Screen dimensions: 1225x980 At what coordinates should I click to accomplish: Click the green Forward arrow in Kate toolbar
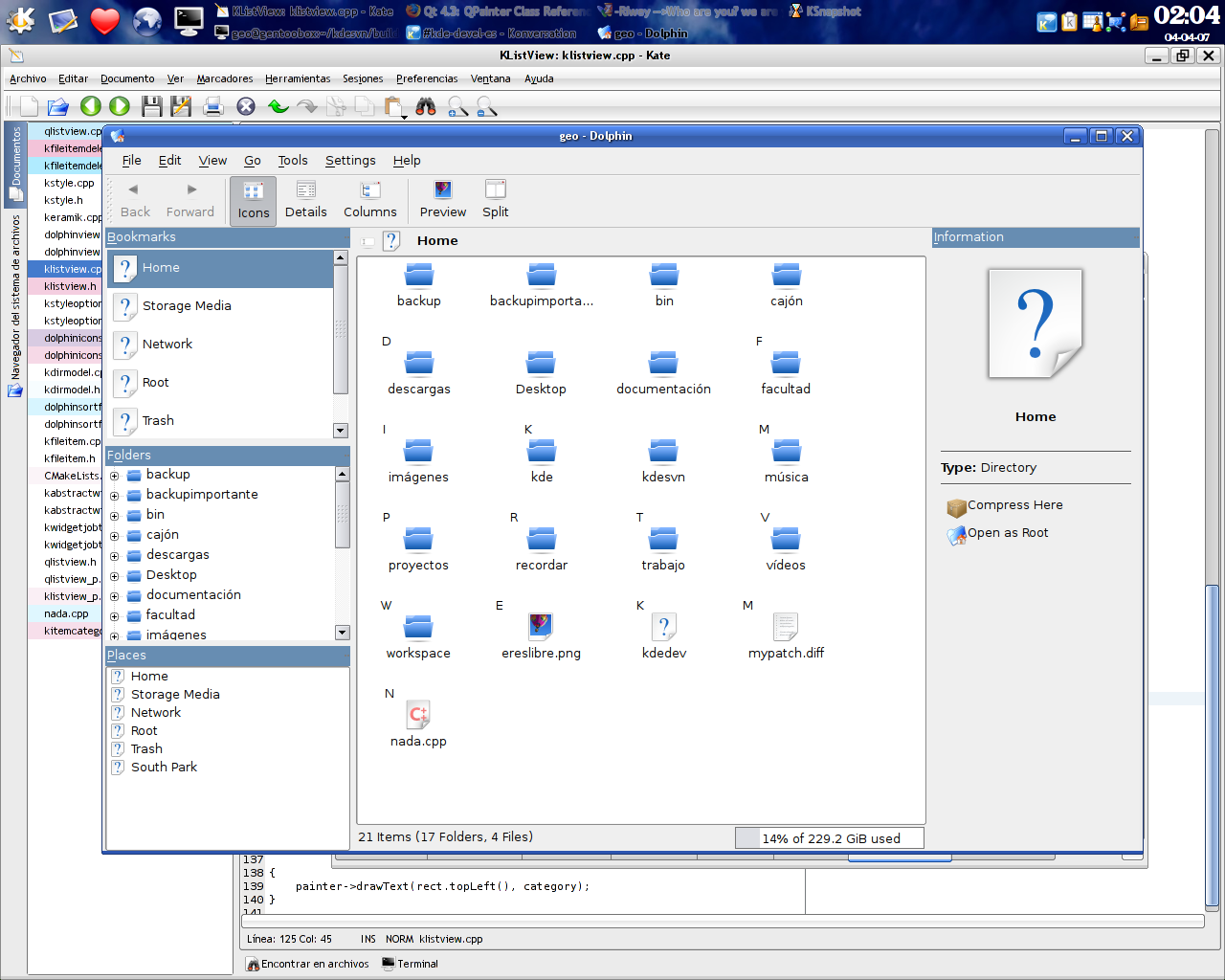click(120, 106)
